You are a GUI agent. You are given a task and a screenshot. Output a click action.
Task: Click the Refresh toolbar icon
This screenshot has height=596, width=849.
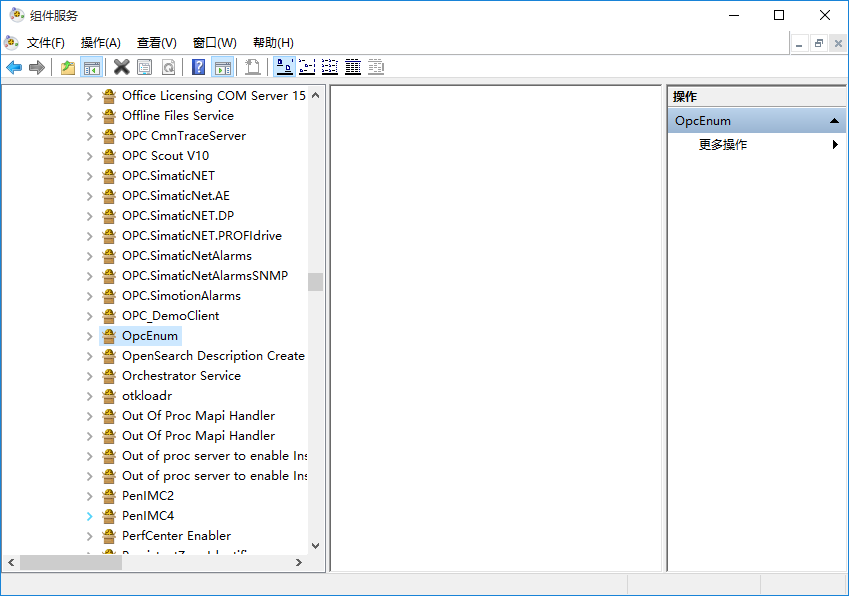pyautogui.click(x=168, y=68)
